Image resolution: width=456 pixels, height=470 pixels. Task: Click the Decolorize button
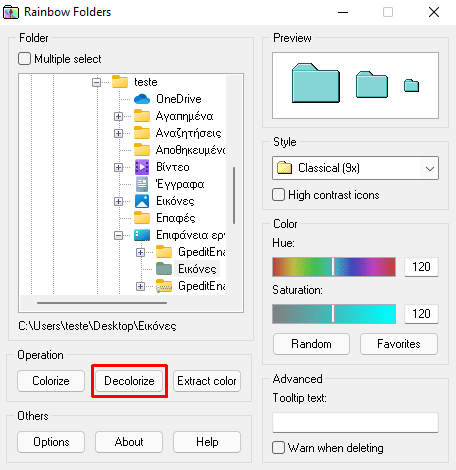coord(129,381)
